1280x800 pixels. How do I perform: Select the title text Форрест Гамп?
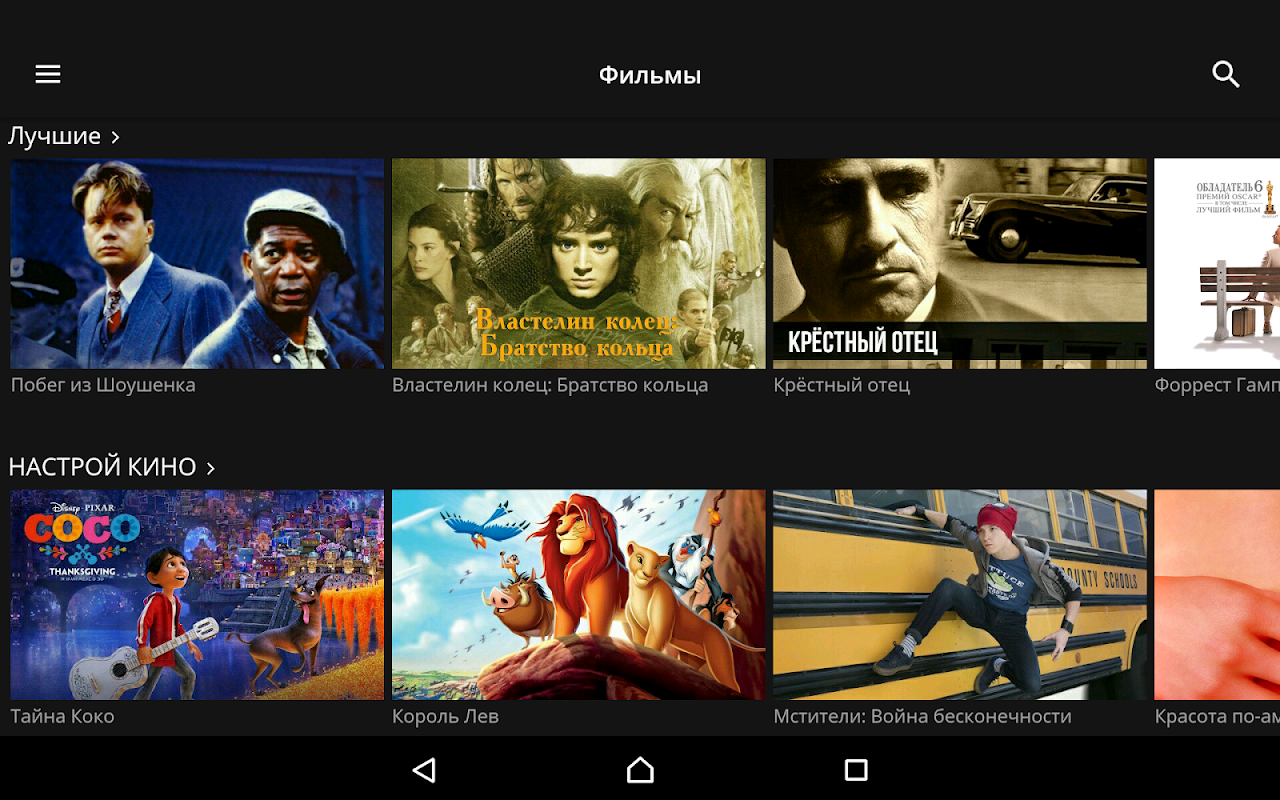tap(1217, 385)
